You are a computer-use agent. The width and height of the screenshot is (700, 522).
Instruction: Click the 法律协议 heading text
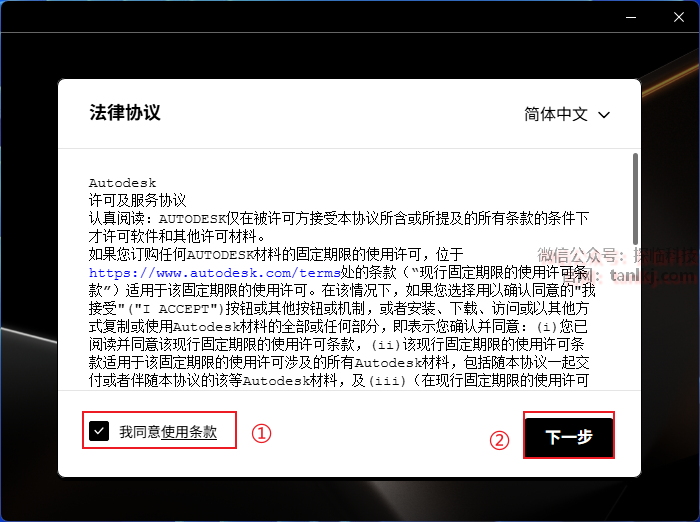(x=125, y=112)
